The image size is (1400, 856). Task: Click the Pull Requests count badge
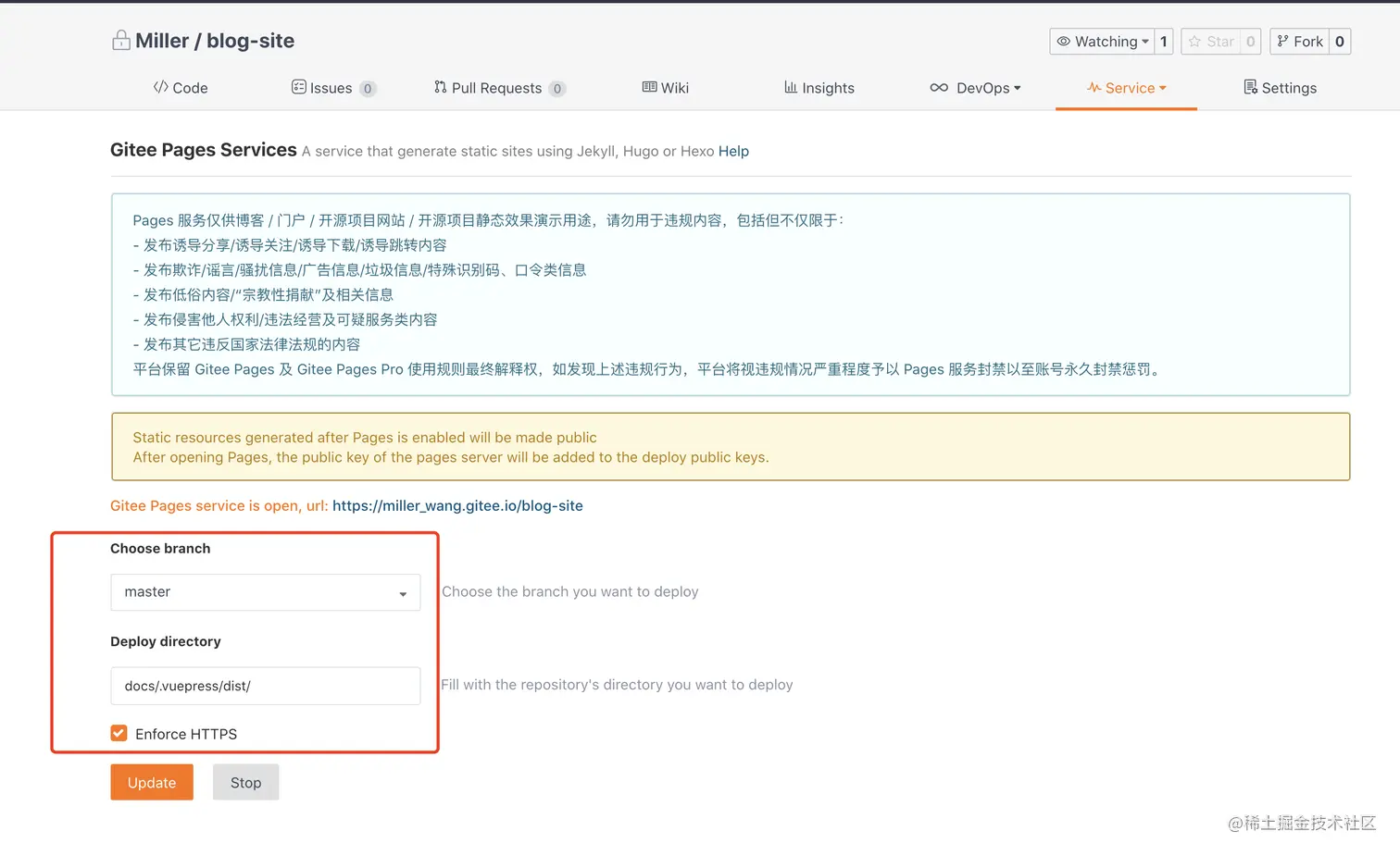pos(556,89)
